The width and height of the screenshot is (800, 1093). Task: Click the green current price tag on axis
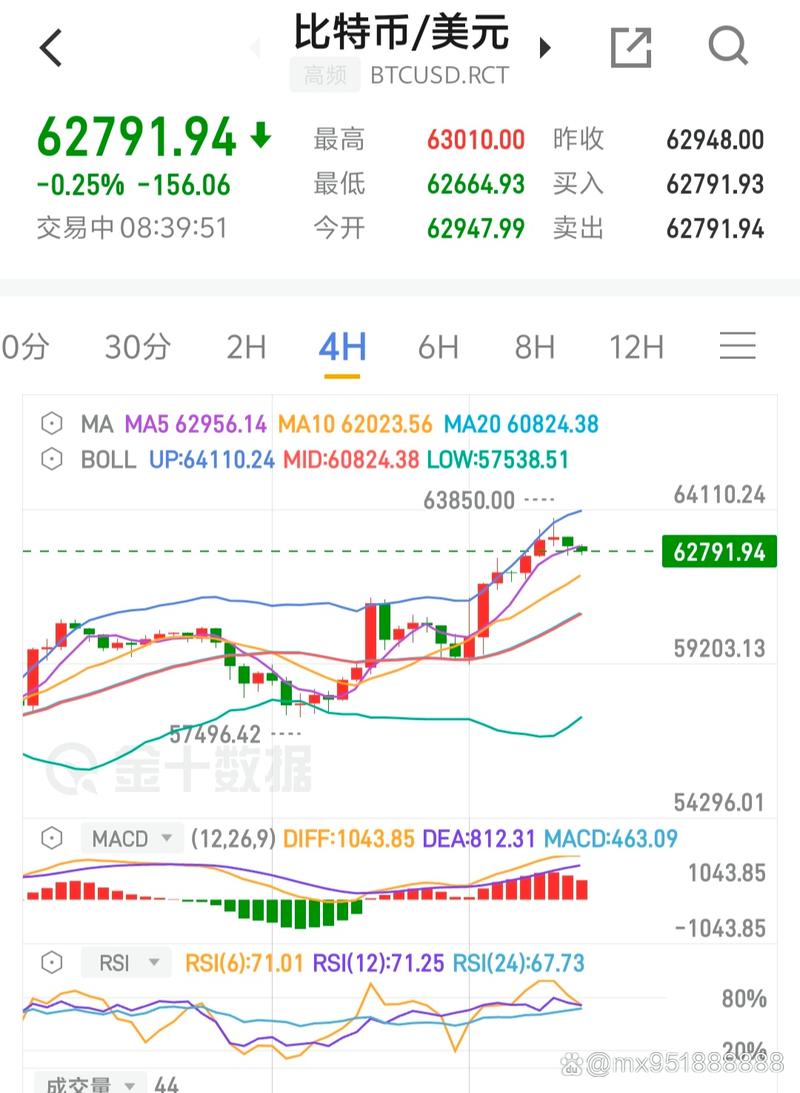pos(719,551)
